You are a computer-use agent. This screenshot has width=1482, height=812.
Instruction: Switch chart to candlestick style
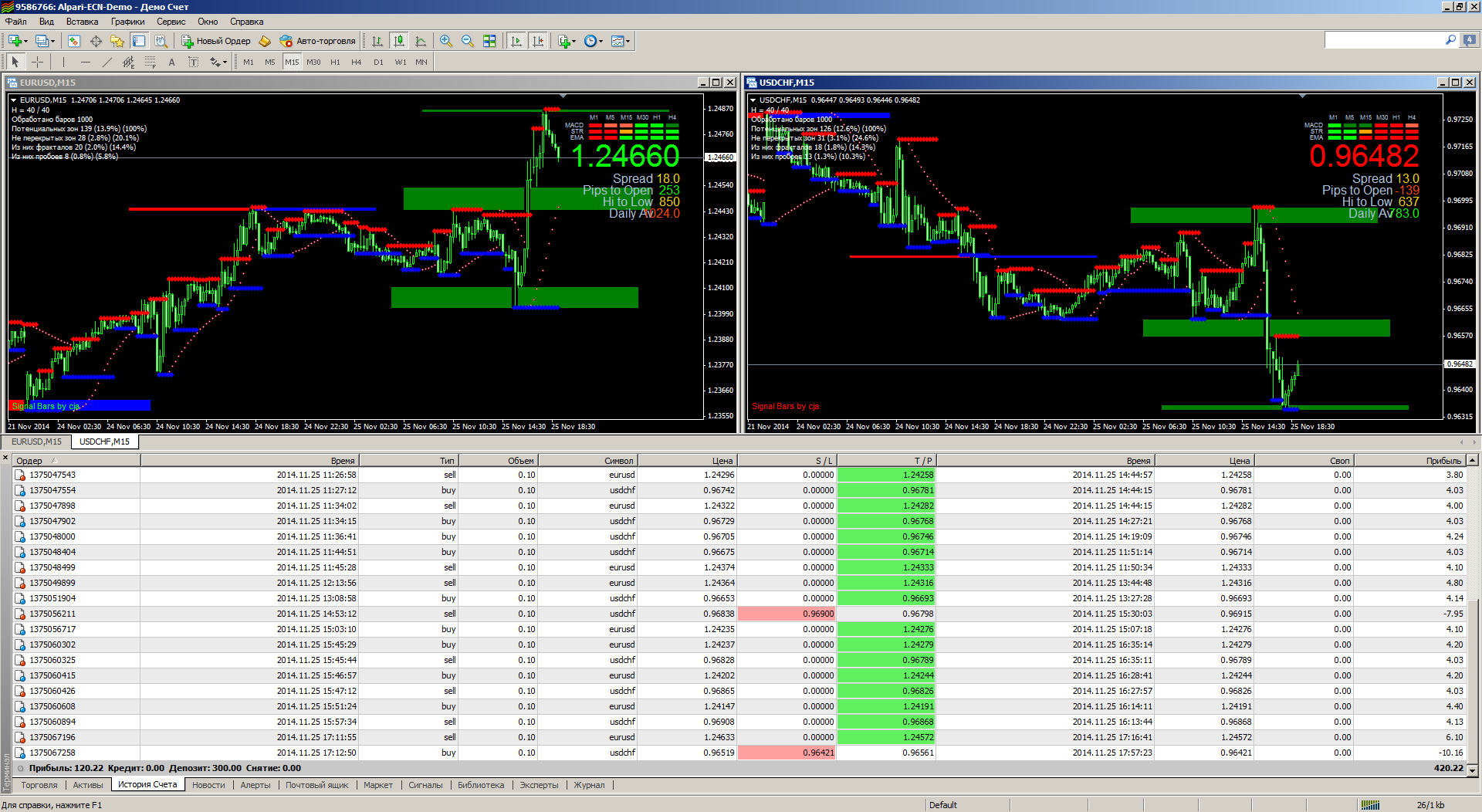tap(399, 41)
